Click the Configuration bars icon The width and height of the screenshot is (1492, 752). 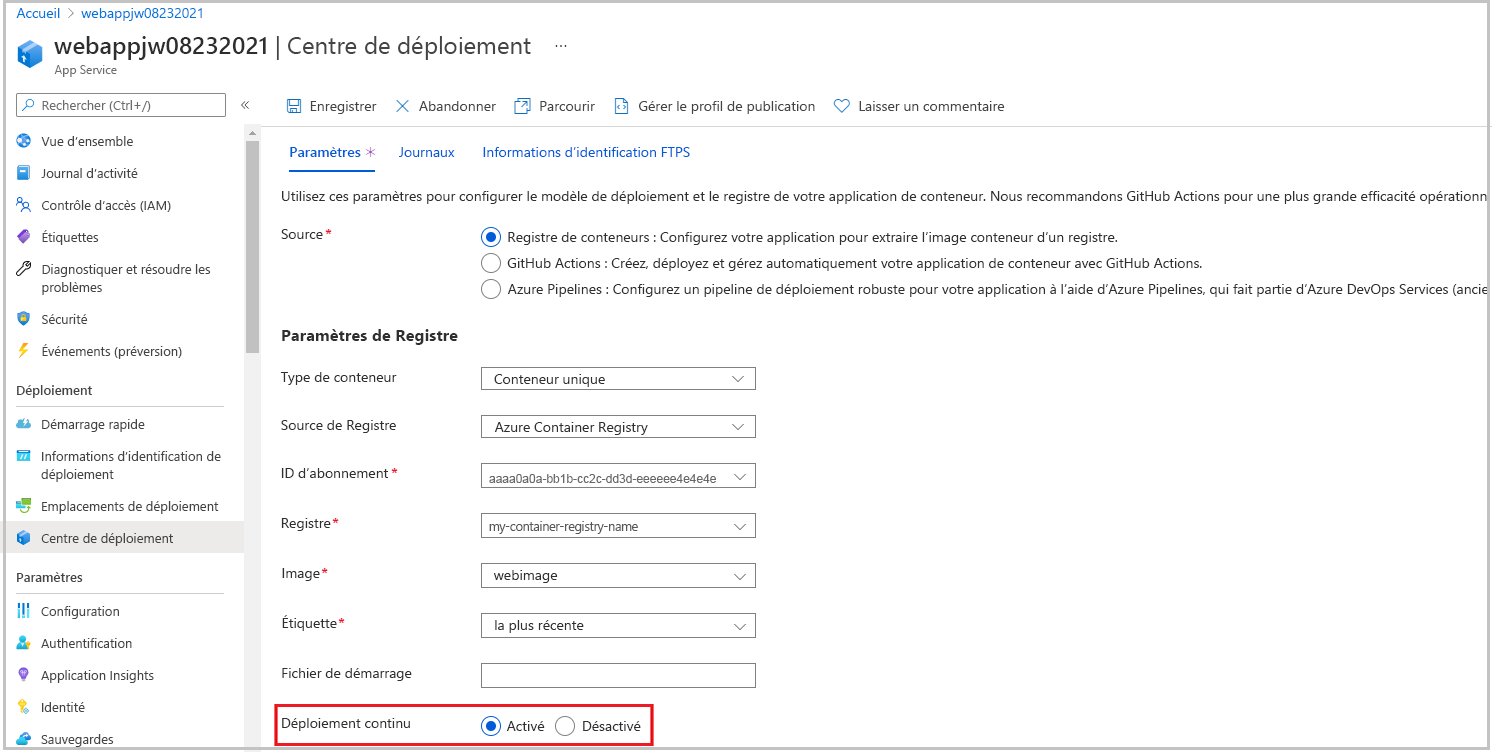[x=24, y=611]
